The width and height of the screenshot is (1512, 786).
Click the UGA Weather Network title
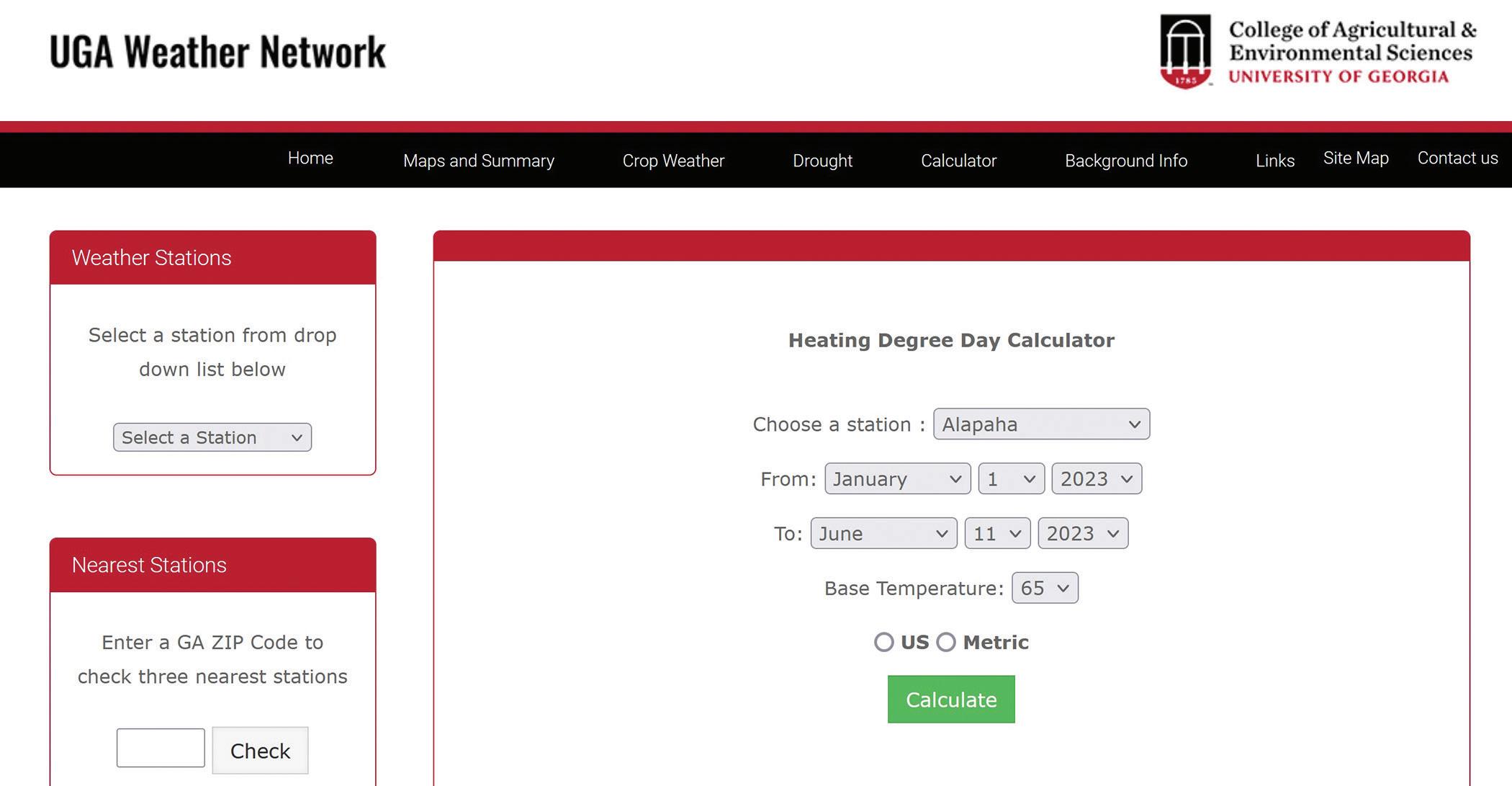(218, 52)
